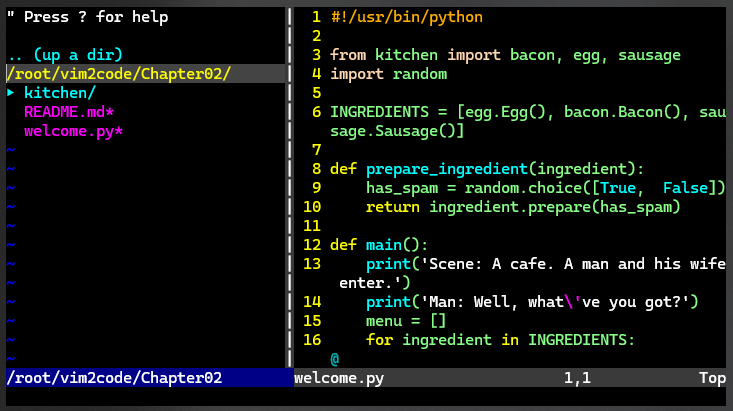Click 'egg,' in the line 3 import
The image size is (733, 411).
point(590,56)
